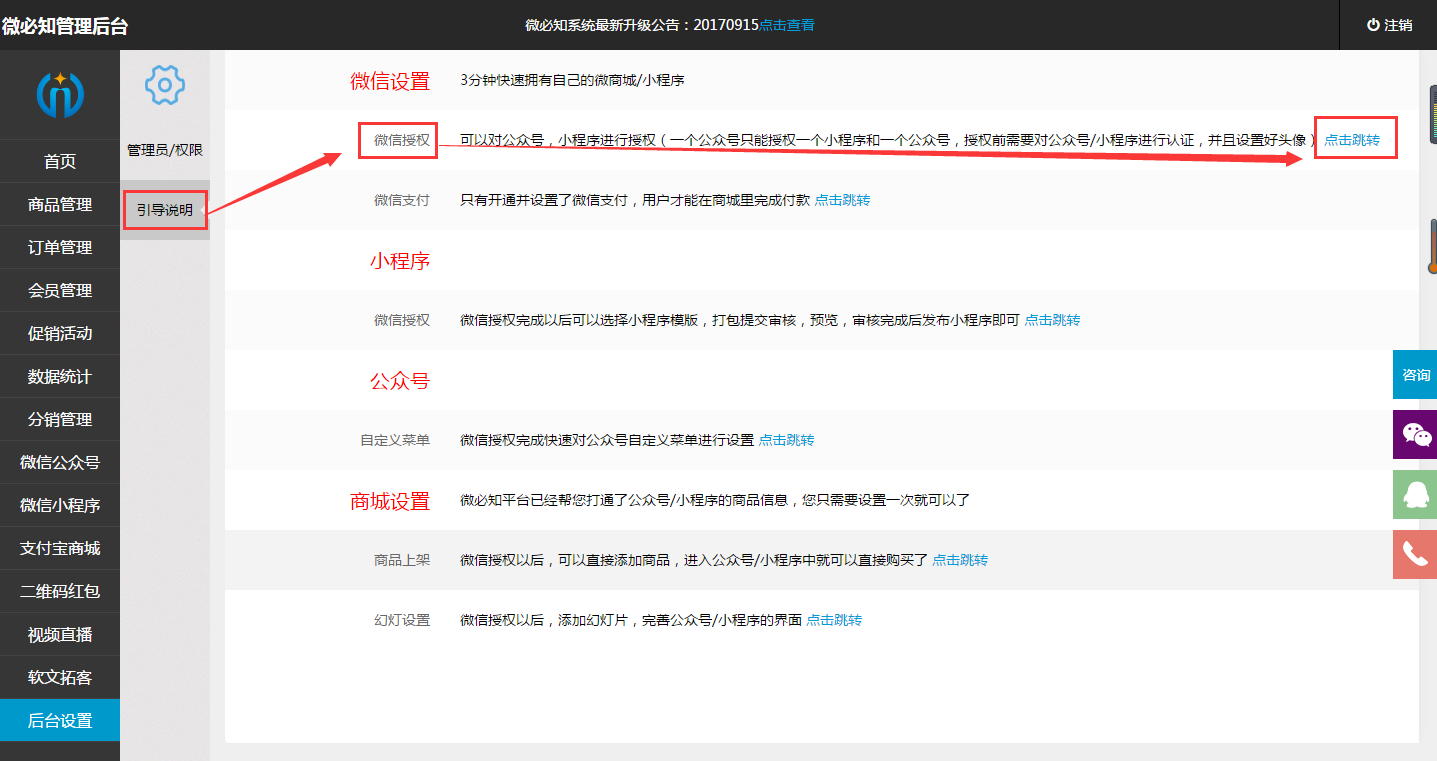Screen dimensions: 1437x761
Task: Click 点击跳转 link for 幻灯设置
Action: pos(834,620)
